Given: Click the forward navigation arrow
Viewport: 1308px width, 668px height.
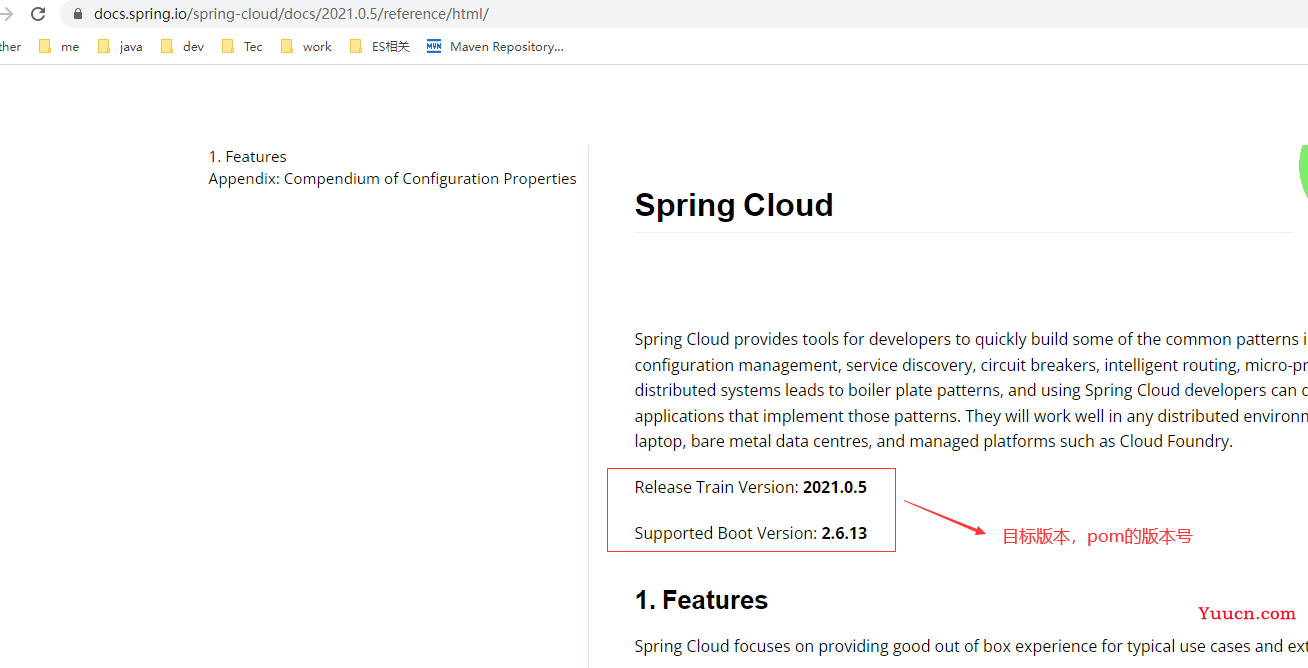Looking at the screenshot, I should [x=5, y=14].
